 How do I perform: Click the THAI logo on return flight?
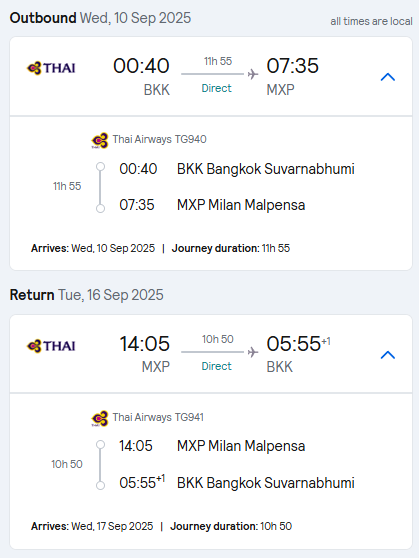point(51,346)
